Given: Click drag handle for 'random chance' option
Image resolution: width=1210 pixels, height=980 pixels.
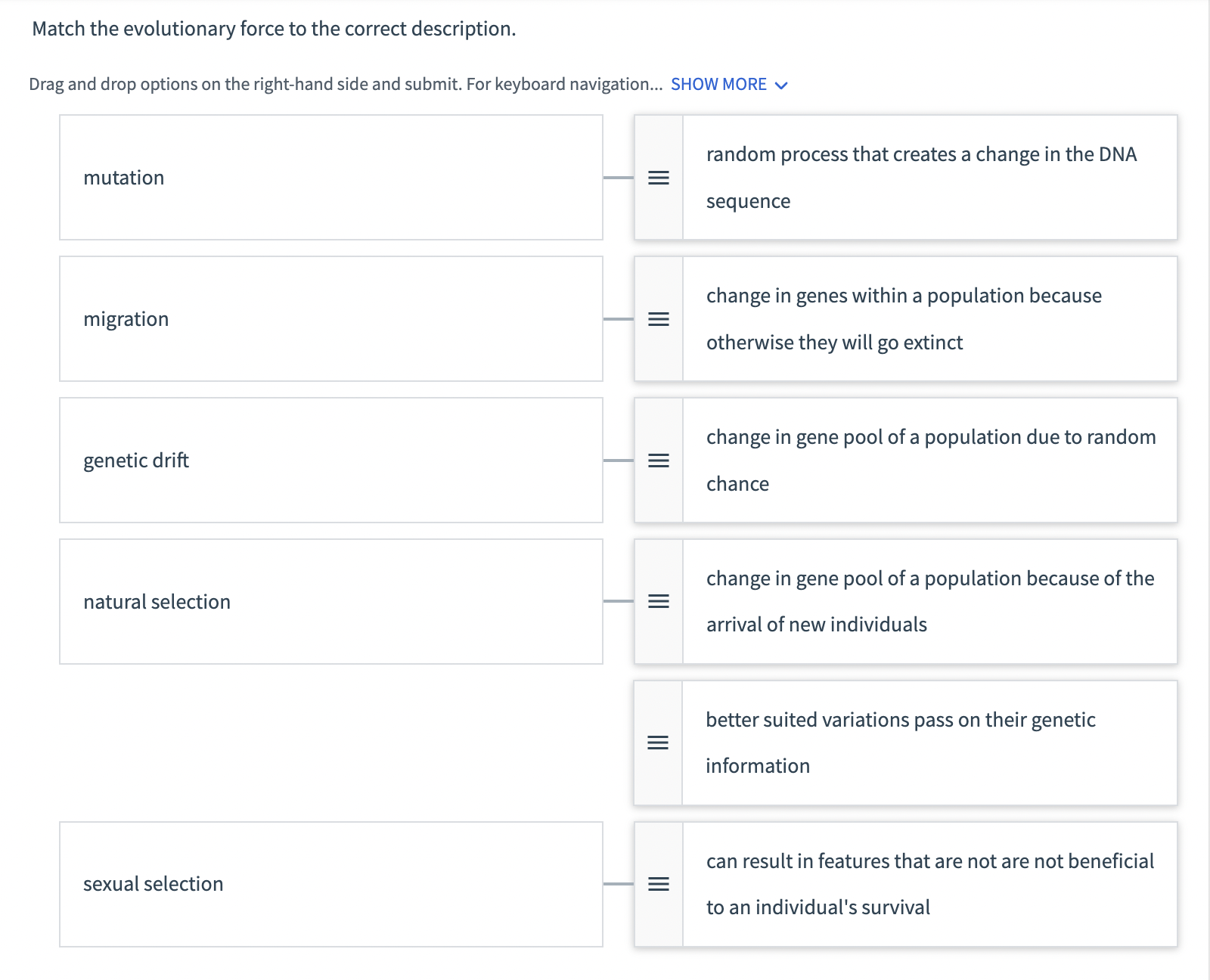Looking at the screenshot, I should pyautogui.click(x=659, y=461).
